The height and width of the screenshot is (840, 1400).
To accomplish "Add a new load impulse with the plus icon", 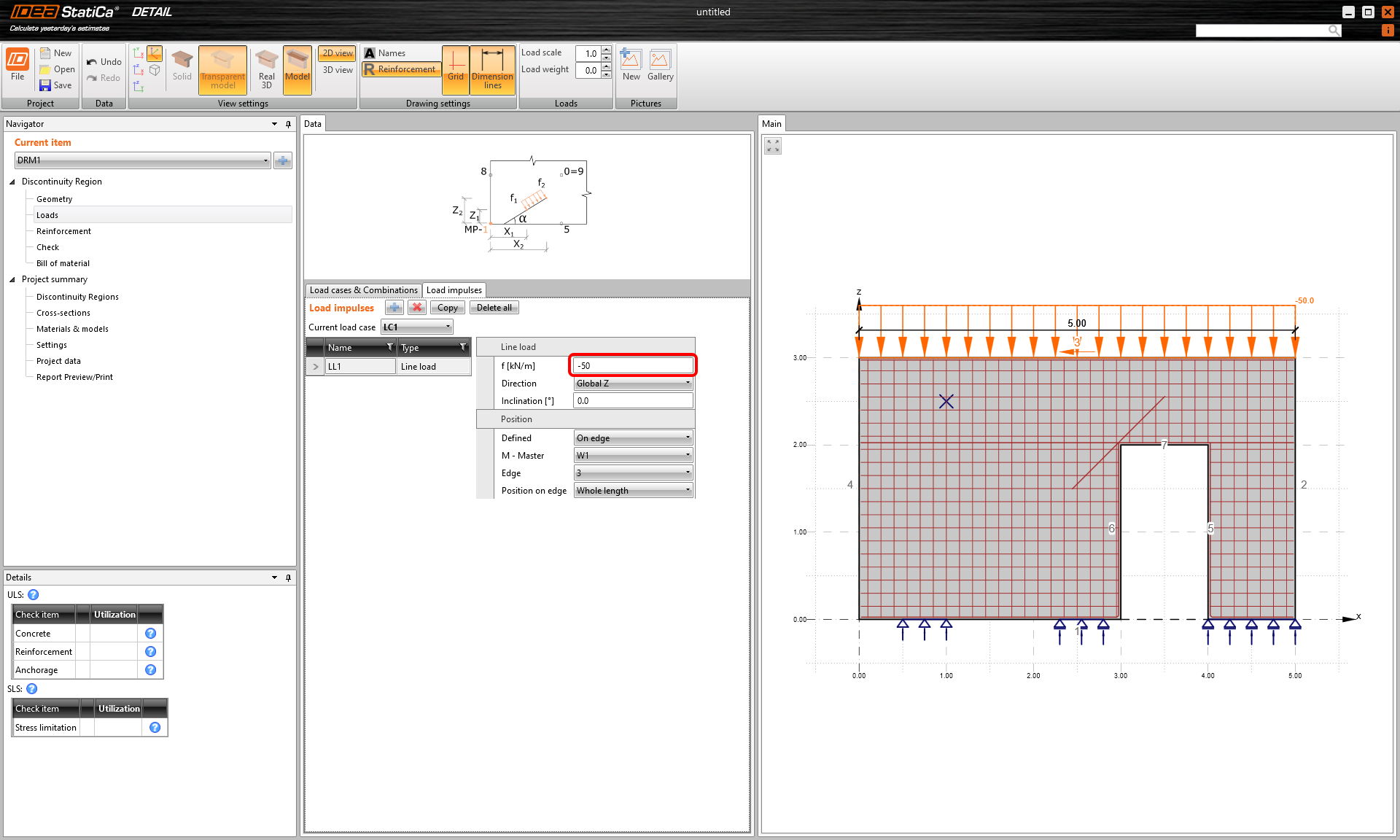I will [x=394, y=308].
